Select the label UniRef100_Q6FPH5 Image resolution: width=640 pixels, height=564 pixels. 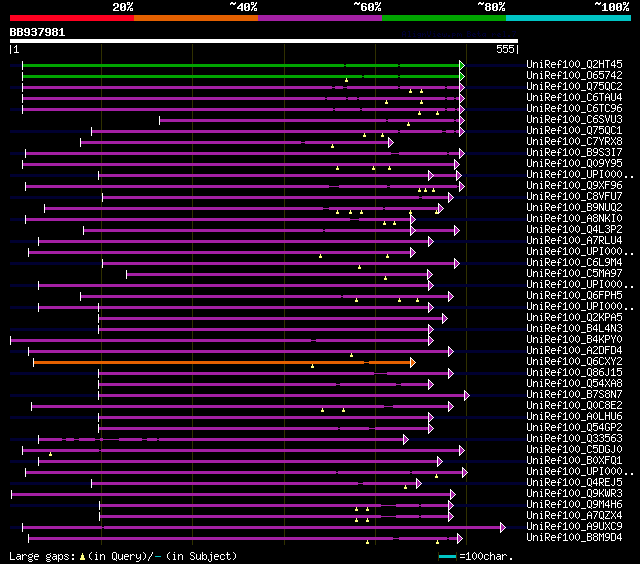tap(574, 296)
